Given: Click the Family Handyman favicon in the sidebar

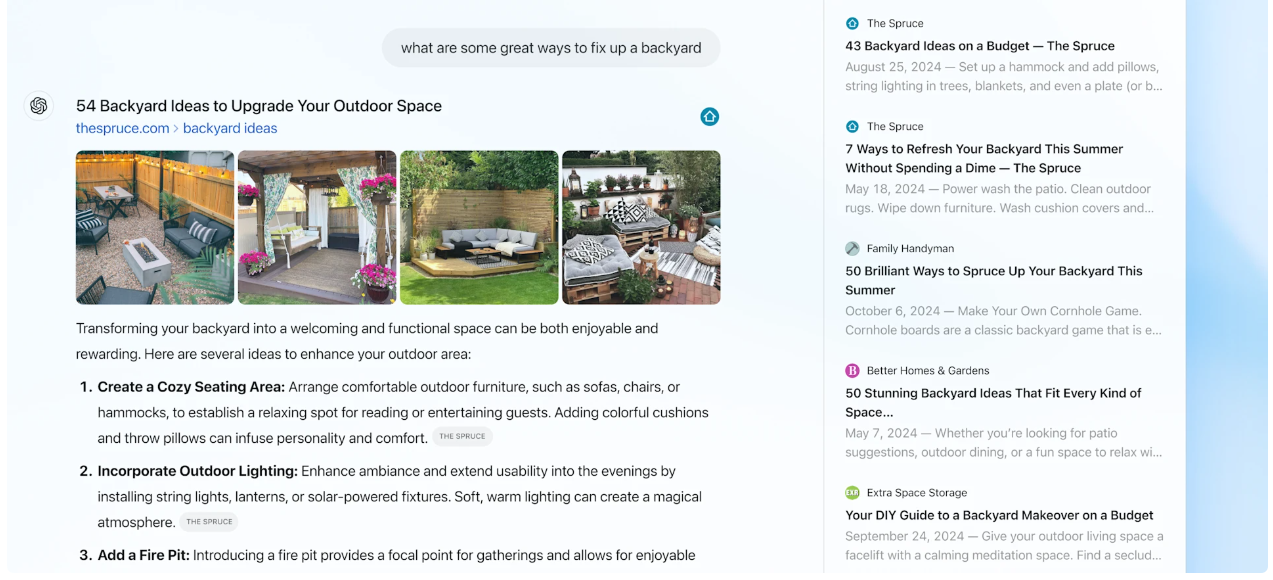Looking at the screenshot, I should 852,248.
